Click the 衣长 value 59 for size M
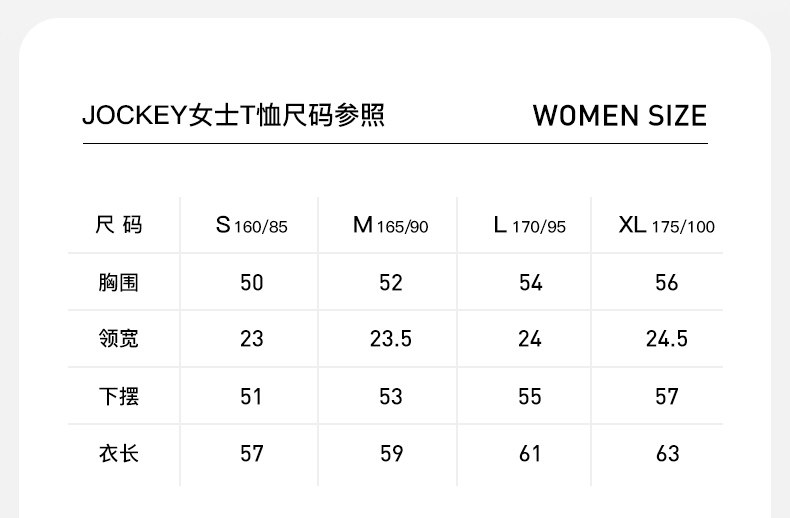 coord(391,454)
